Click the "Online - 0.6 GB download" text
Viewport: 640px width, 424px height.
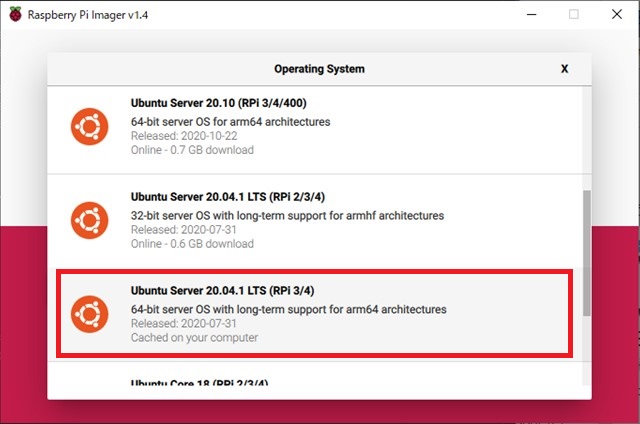(x=192, y=244)
